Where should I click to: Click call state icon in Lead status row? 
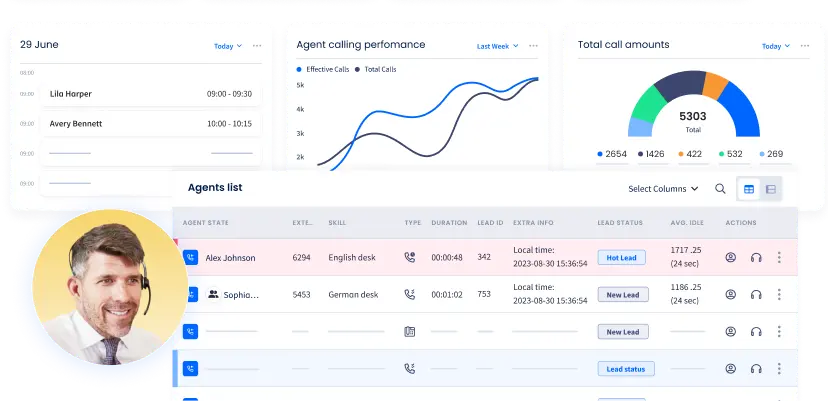[x=191, y=368]
